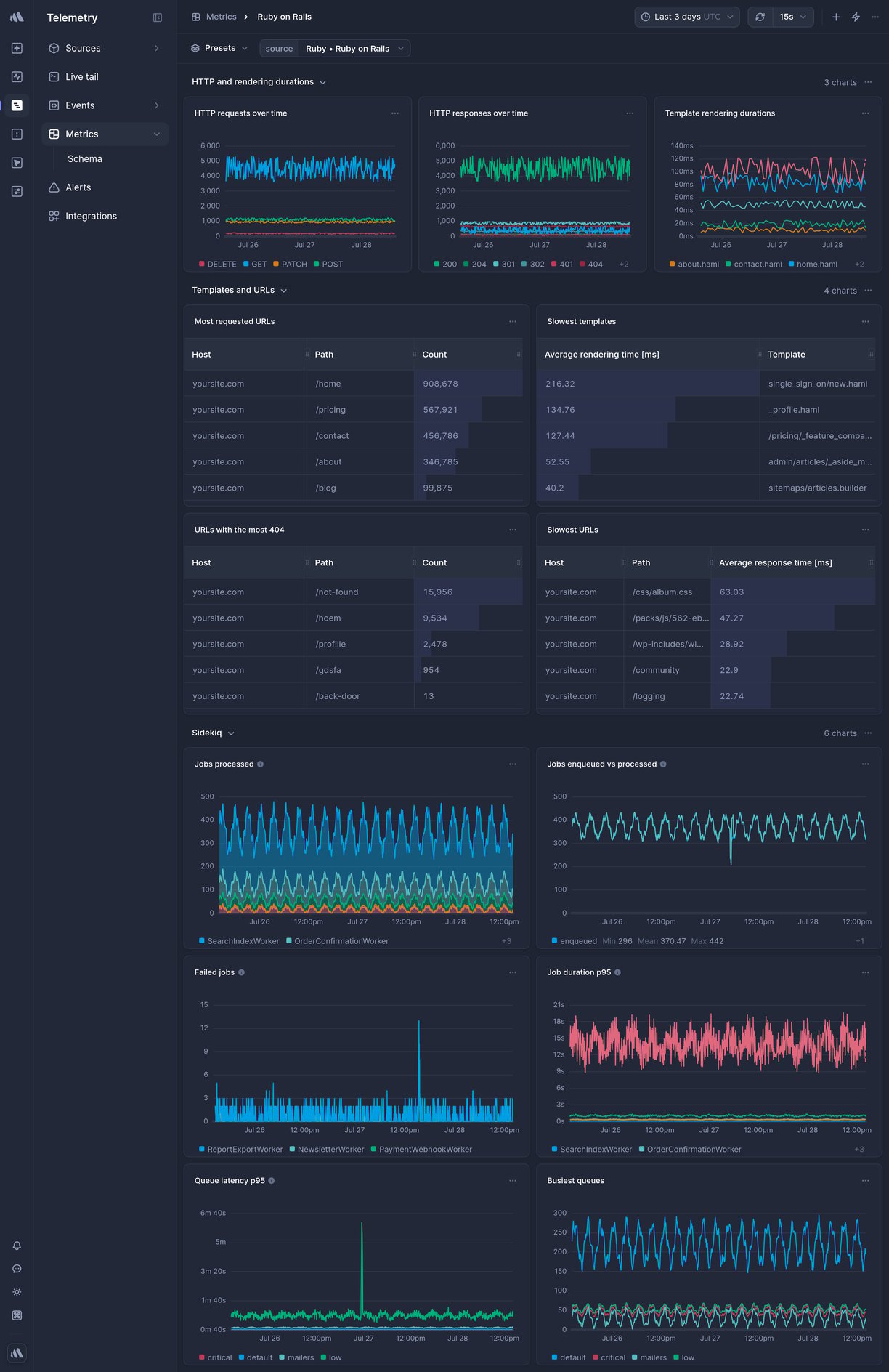Open options for Busiest queues chart
This screenshot has width=889, height=1372.
[865, 1181]
